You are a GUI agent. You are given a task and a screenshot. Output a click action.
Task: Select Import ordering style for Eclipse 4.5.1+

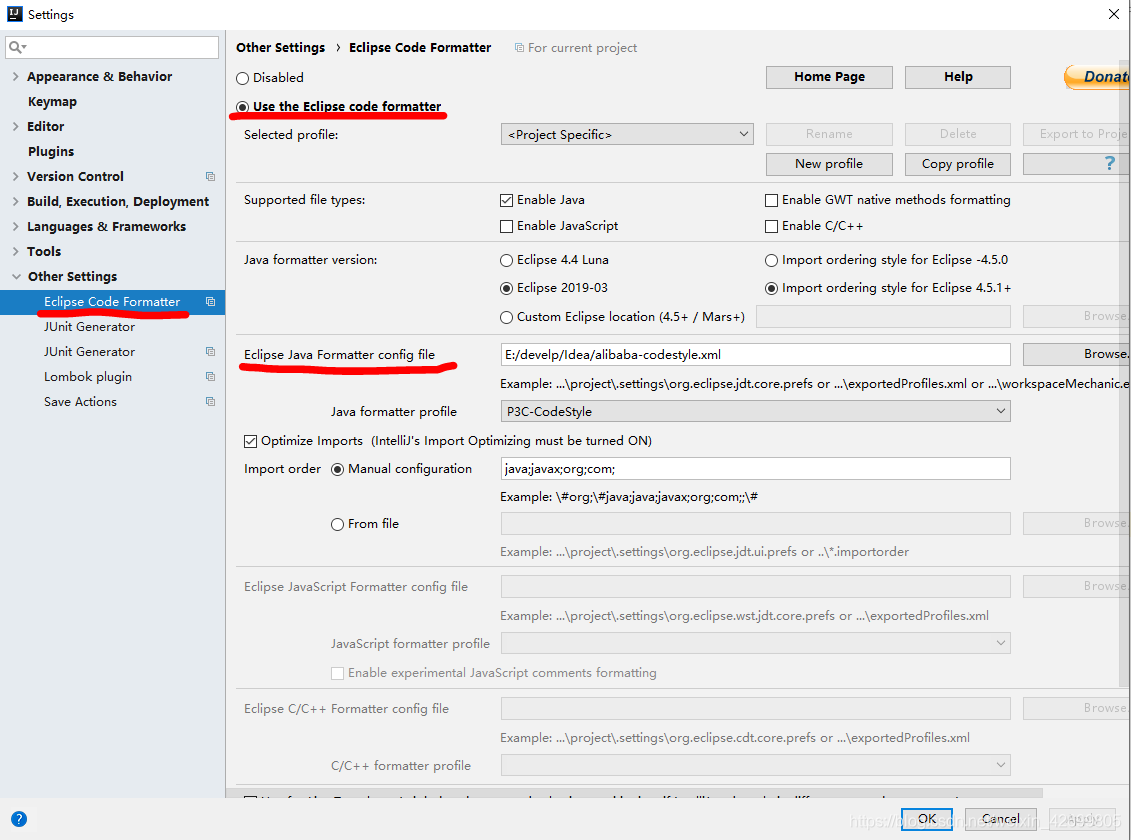[771, 288]
